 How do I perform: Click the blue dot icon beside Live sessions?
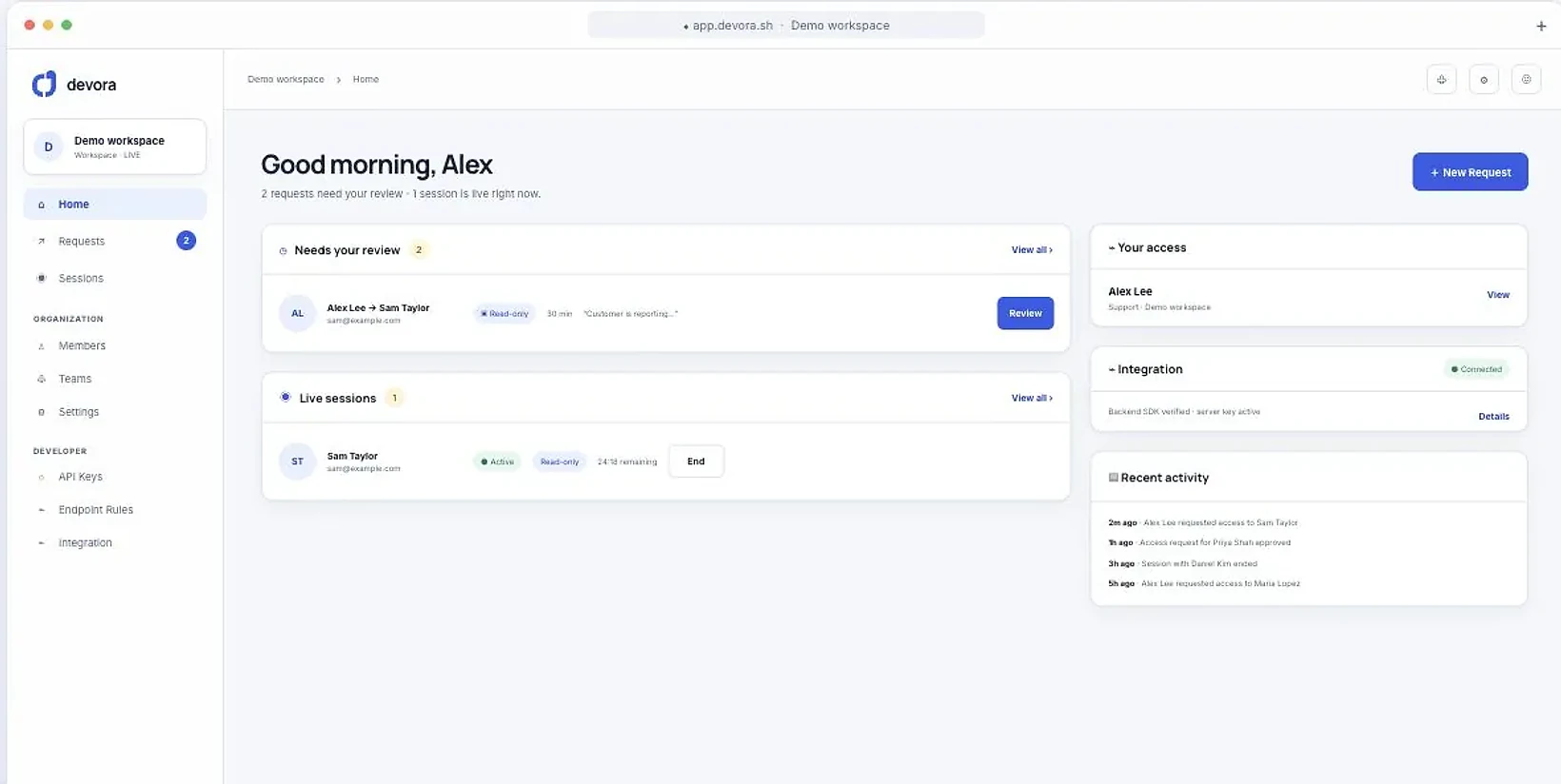pyautogui.click(x=285, y=398)
